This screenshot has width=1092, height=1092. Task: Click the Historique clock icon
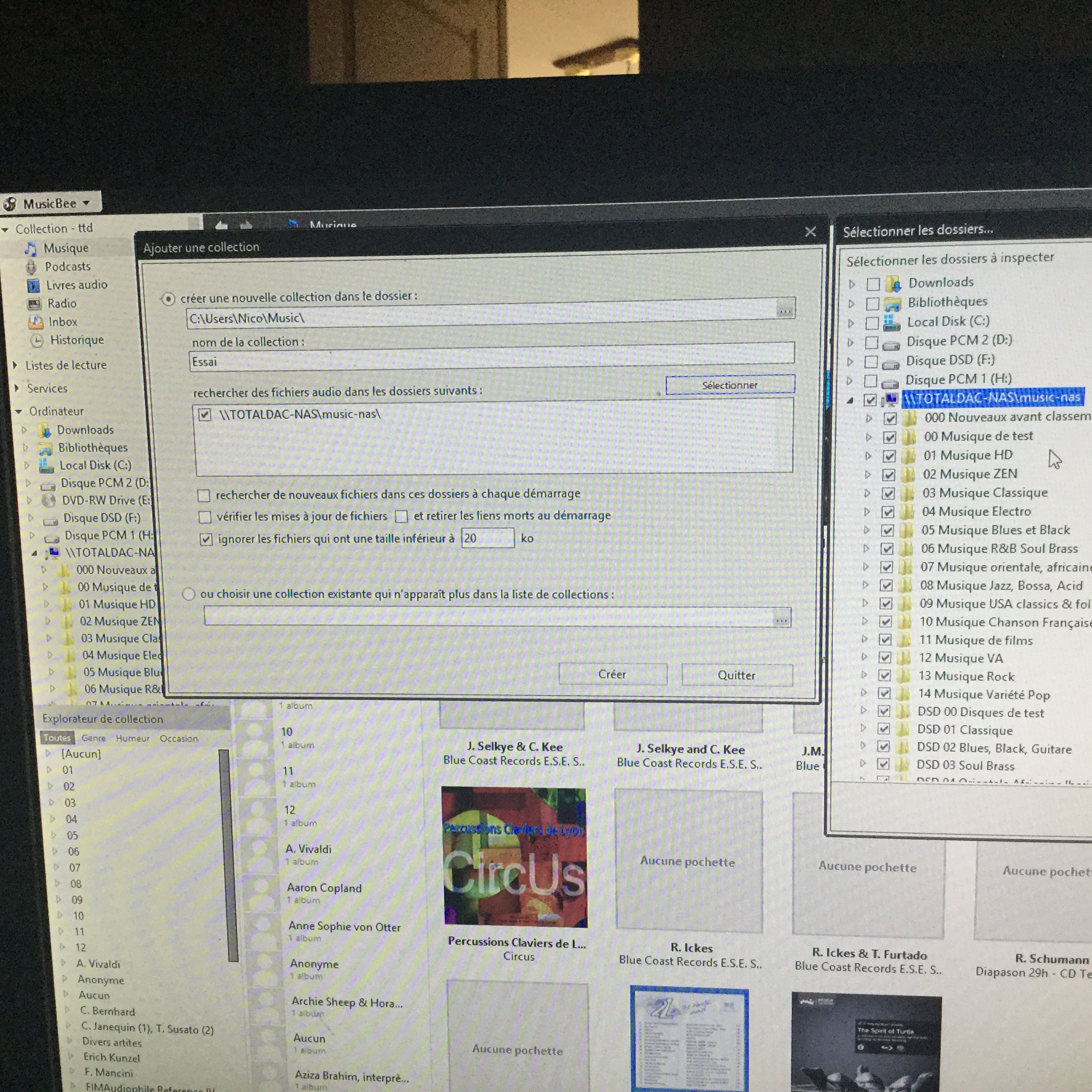(x=37, y=340)
